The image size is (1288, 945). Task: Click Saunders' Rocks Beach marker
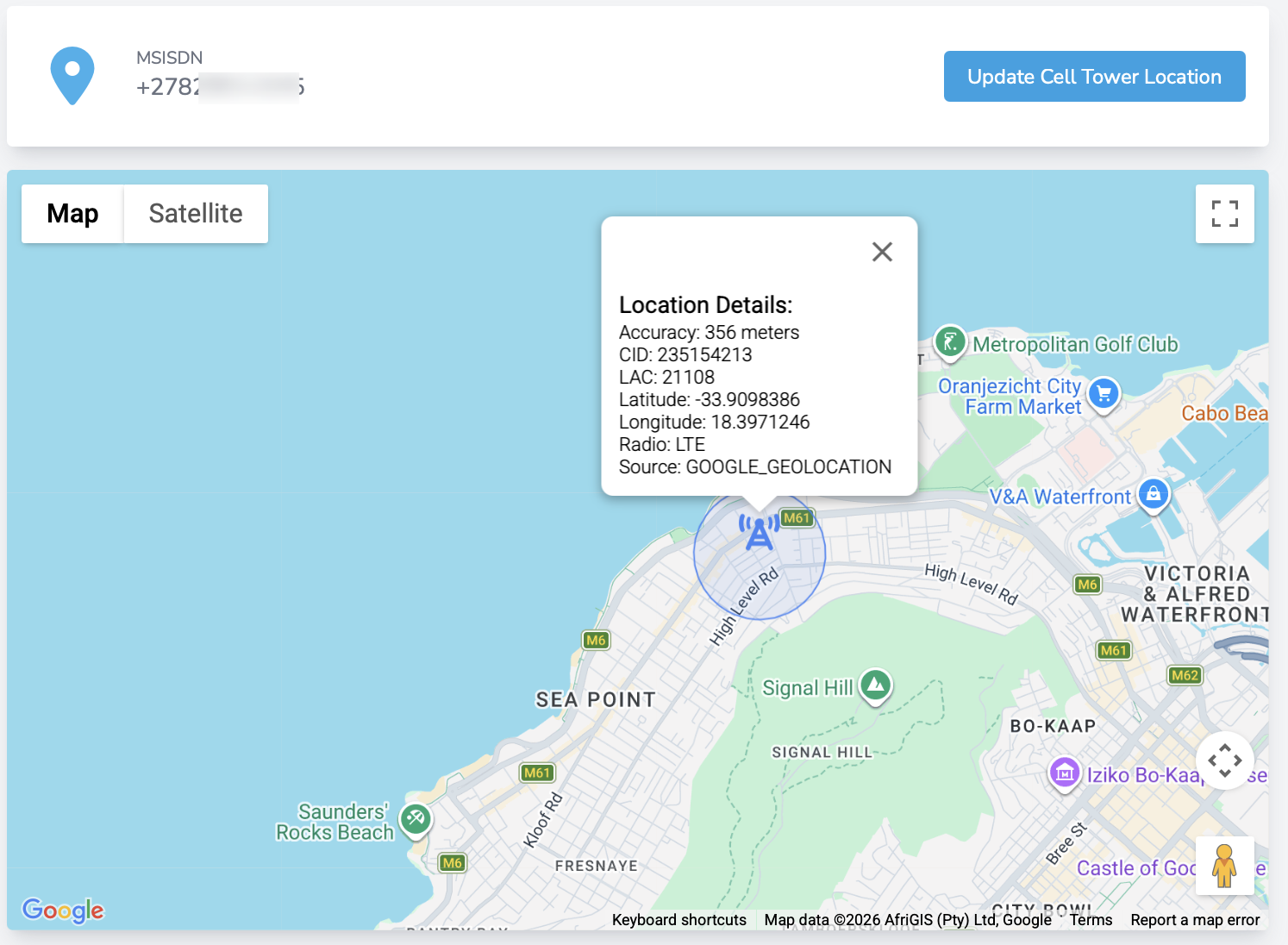(416, 819)
